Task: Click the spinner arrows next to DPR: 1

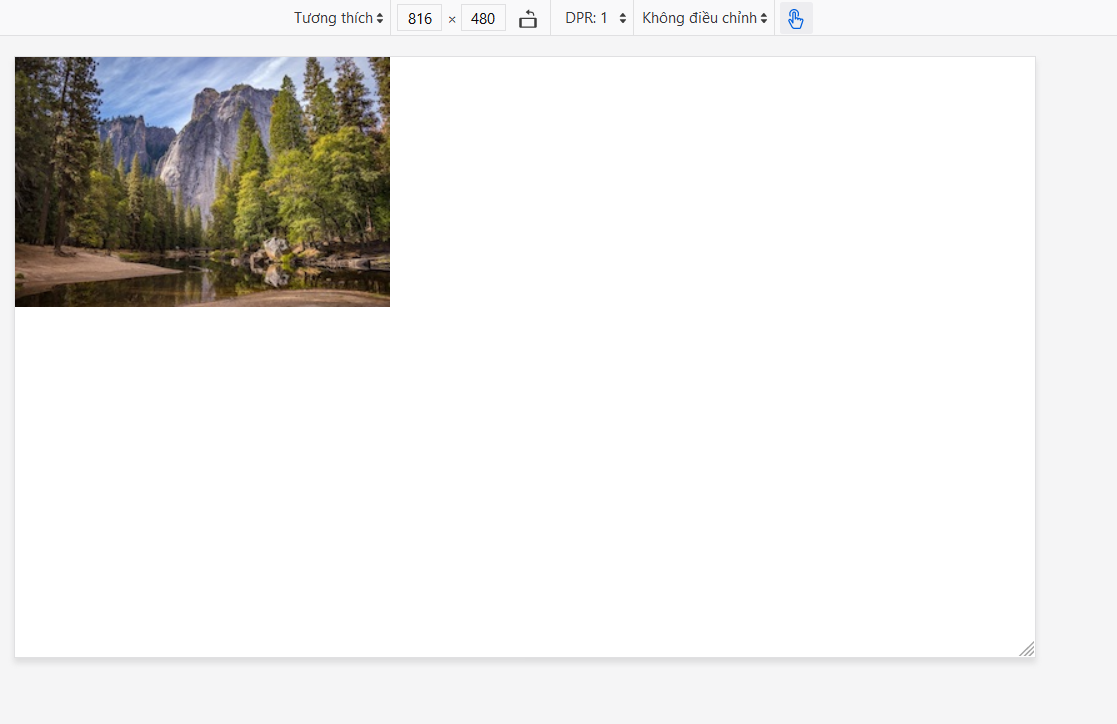Action: coord(623,18)
